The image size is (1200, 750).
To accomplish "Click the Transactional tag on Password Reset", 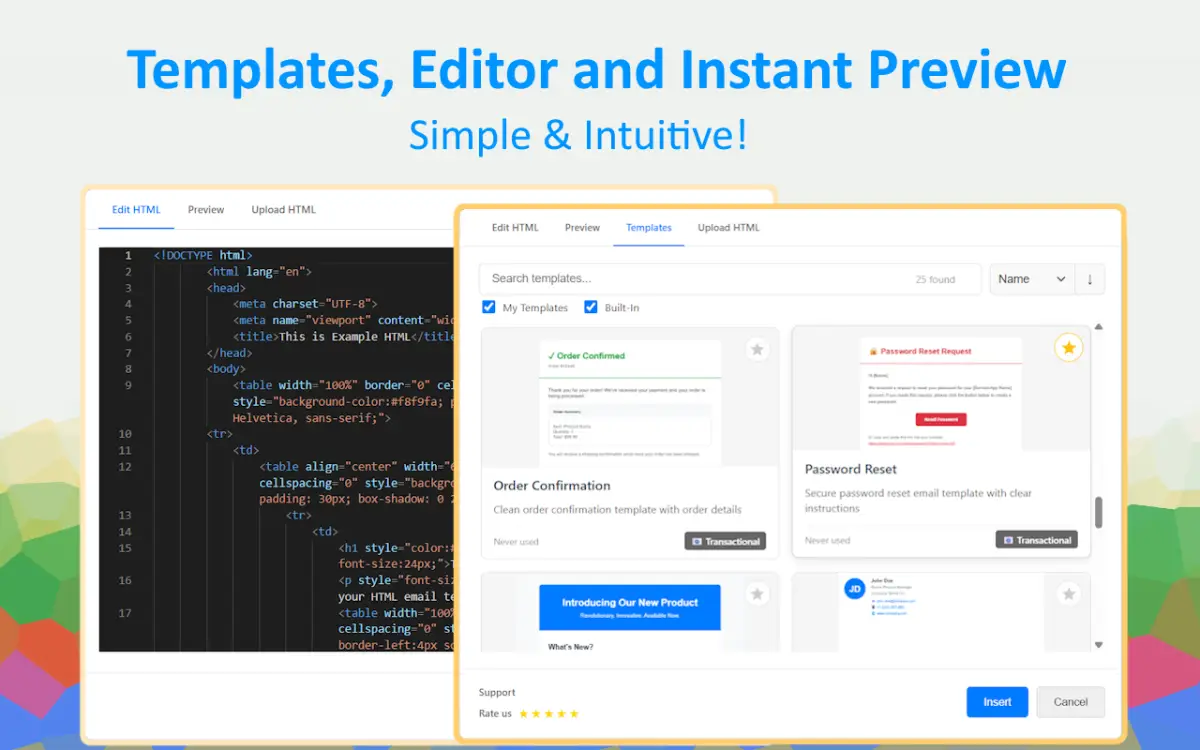I will point(1036,540).
